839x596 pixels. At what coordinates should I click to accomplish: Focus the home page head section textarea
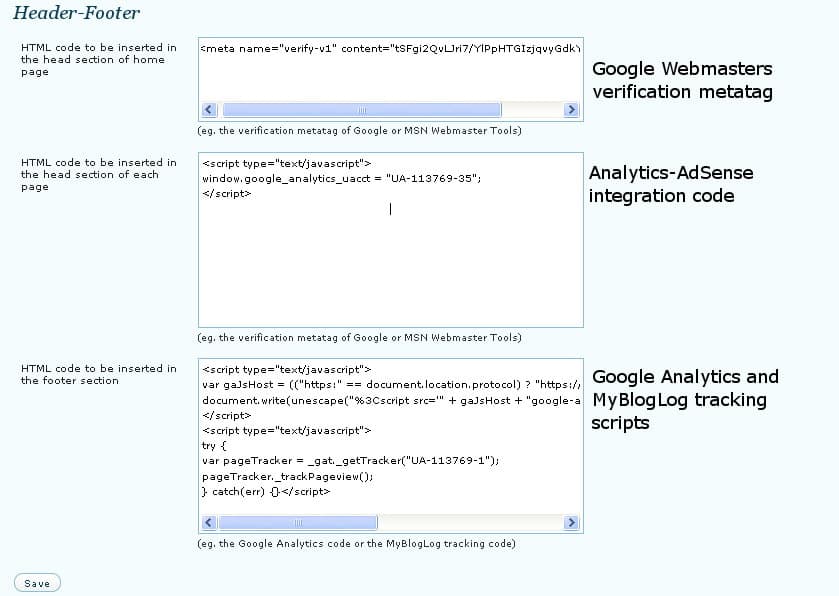(390, 75)
